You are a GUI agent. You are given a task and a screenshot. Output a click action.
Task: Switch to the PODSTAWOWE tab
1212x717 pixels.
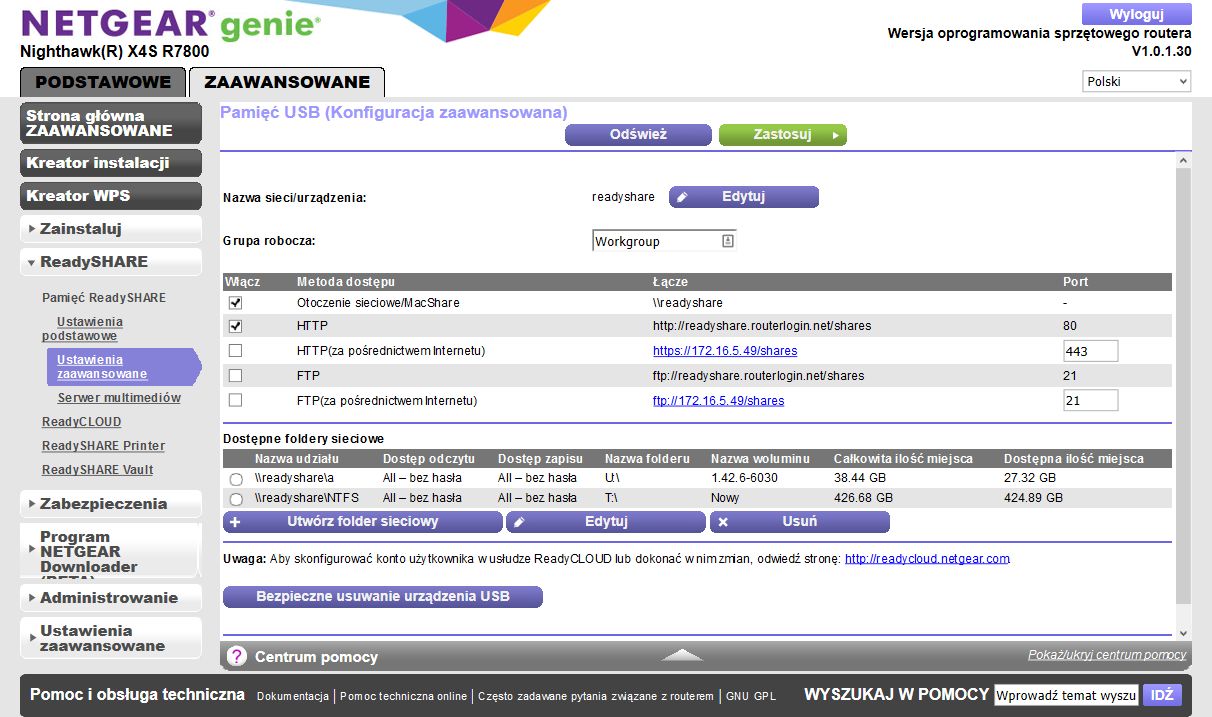pos(103,82)
